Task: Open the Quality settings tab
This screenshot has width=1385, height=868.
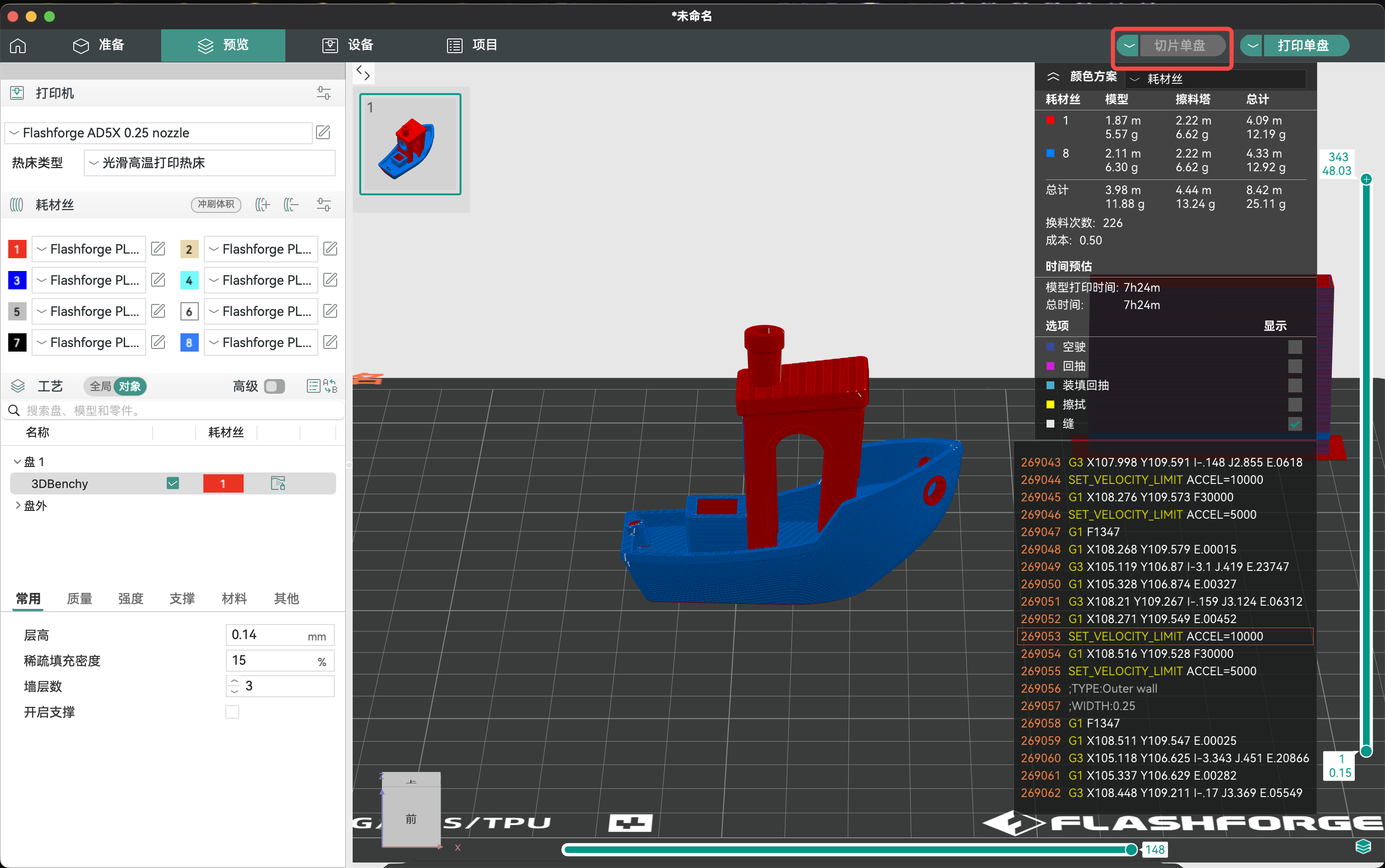Action: coord(79,598)
